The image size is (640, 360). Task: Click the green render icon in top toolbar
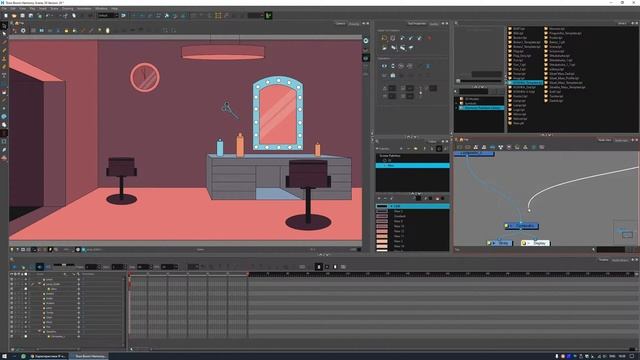[269, 16]
